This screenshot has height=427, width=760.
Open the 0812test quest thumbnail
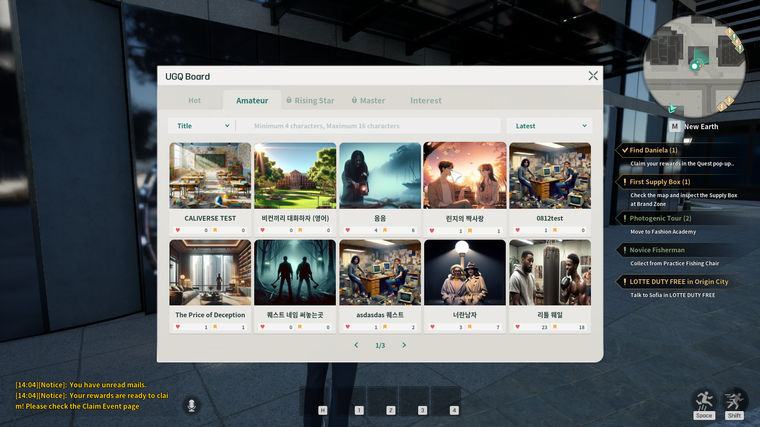pos(549,175)
